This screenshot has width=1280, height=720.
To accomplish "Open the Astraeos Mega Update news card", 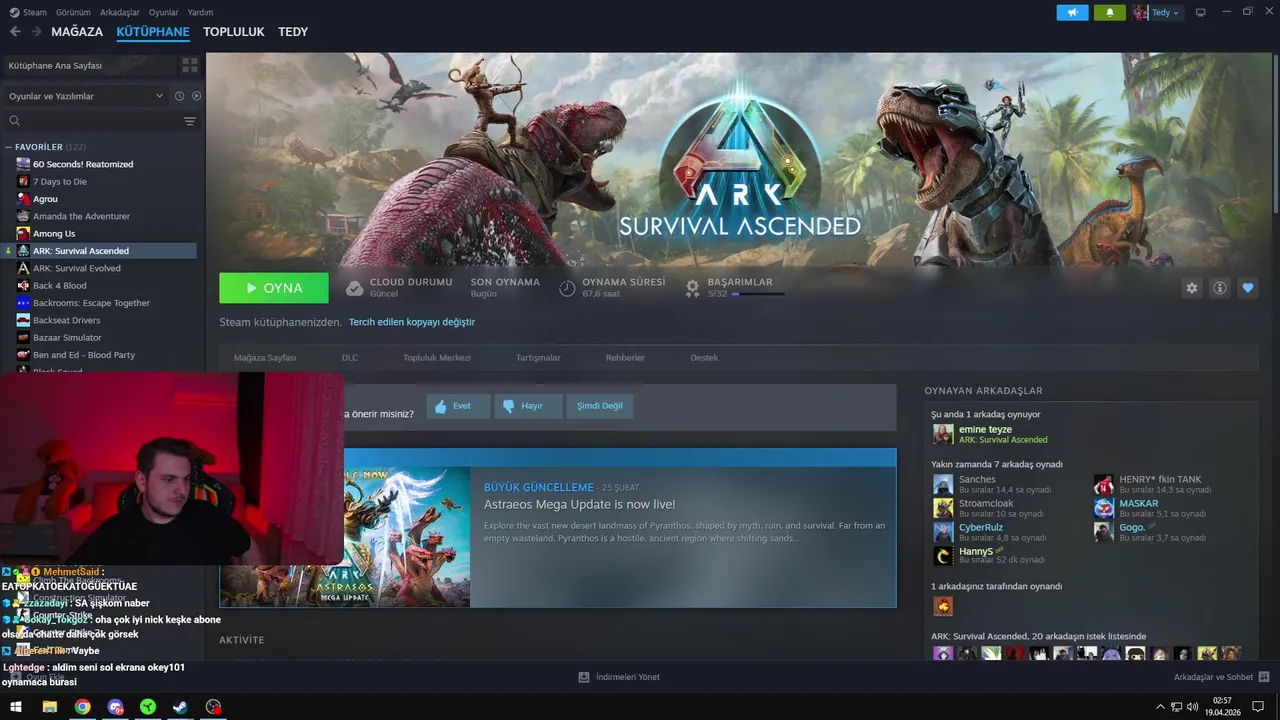I will pyautogui.click(x=558, y=528).
